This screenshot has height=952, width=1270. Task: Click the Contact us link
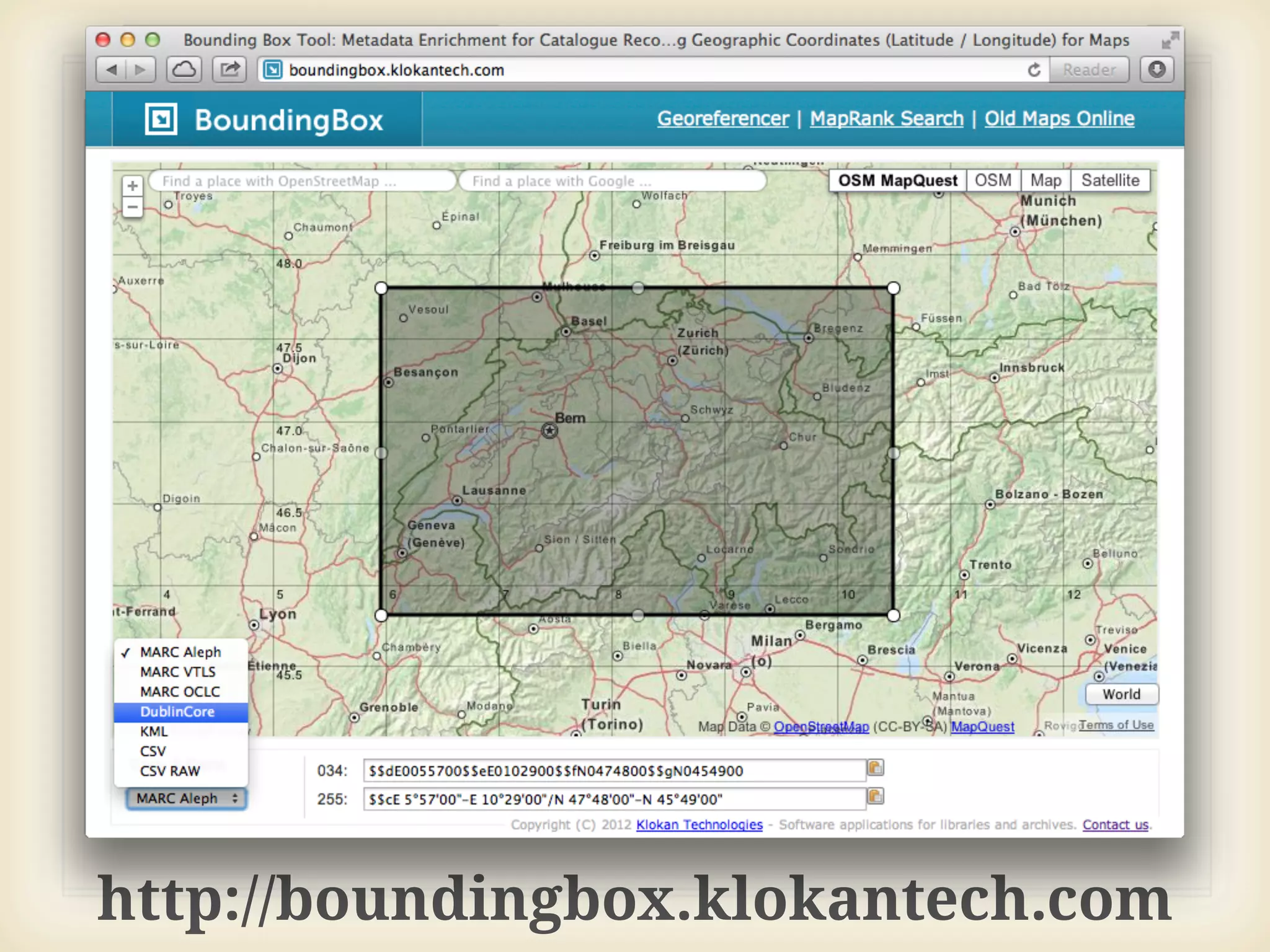coord(1116,824)
